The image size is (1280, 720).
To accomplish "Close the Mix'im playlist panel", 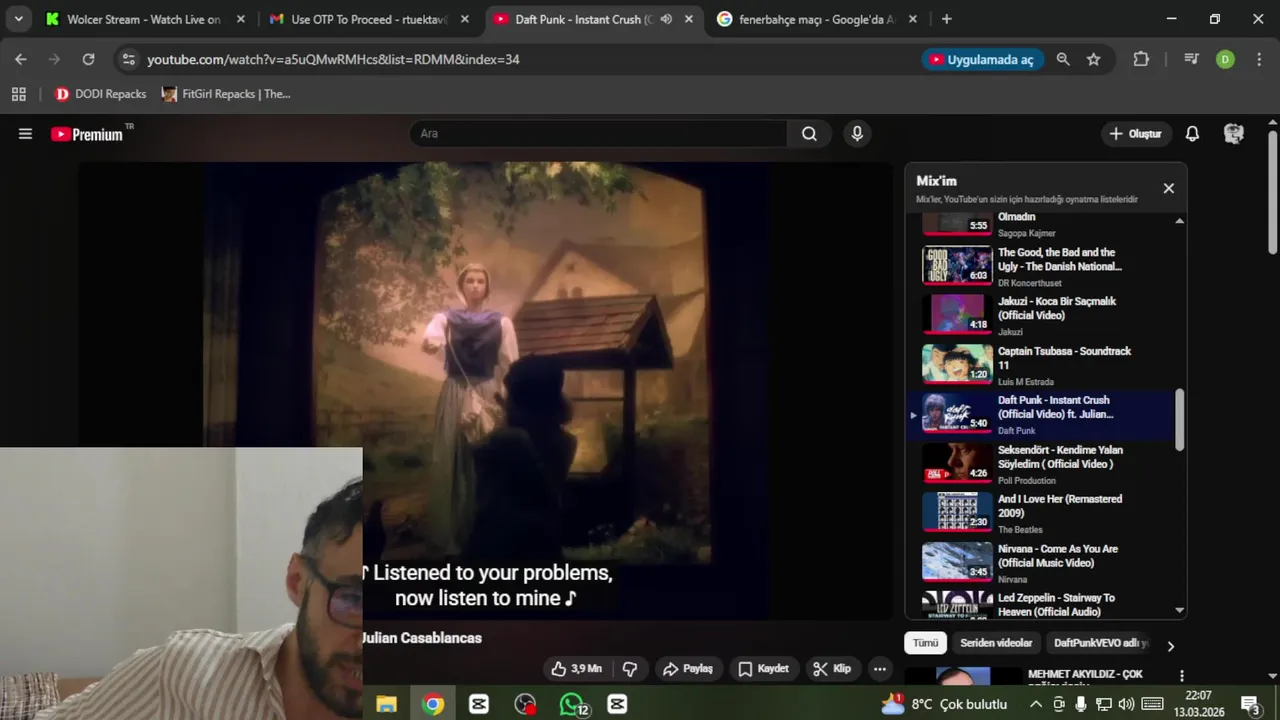I will pos(1168,188).
